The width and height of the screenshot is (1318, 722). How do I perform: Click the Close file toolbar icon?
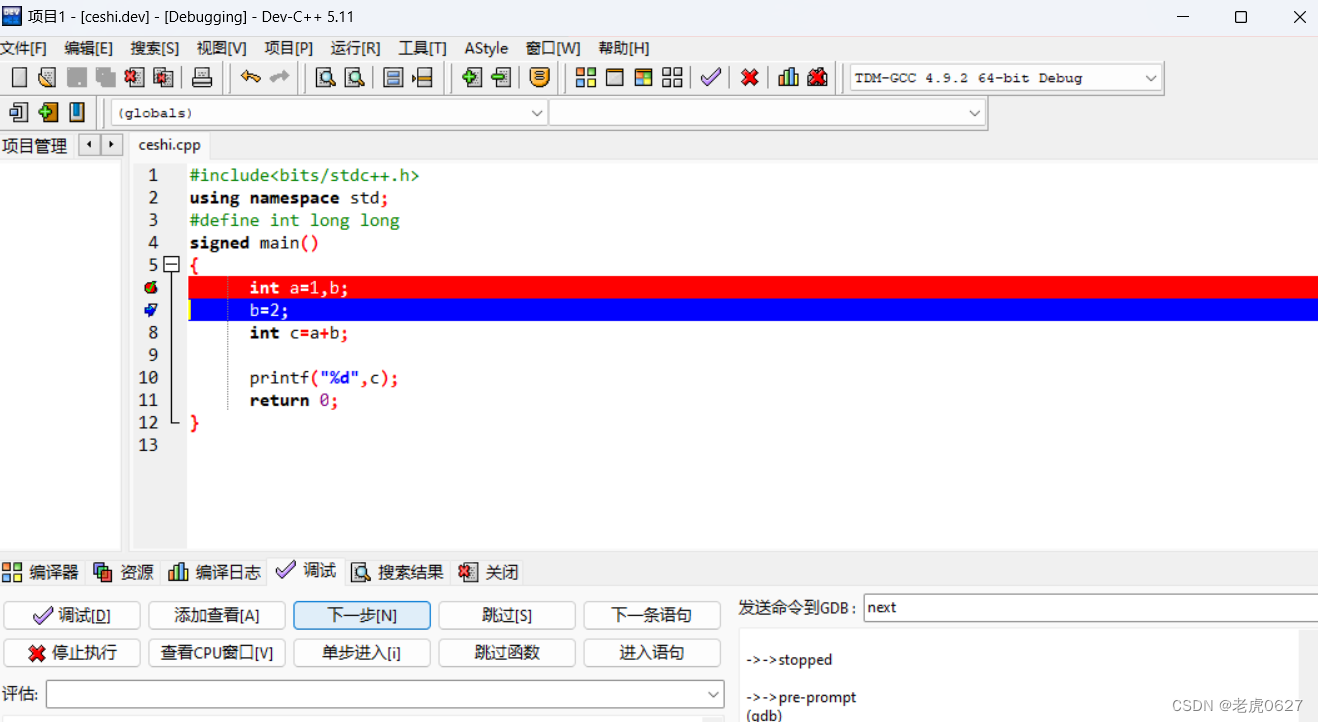click(x=134, y=77)
